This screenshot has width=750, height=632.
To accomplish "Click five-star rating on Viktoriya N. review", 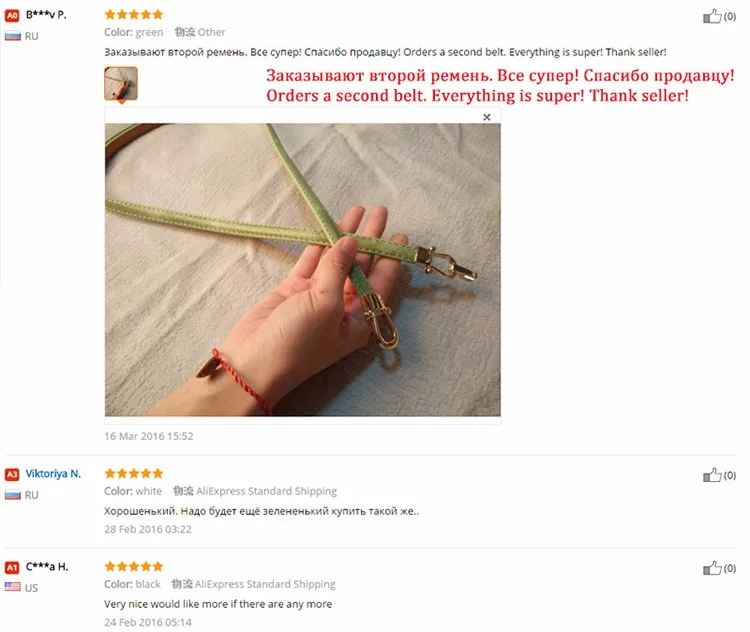I will click(134, 473).
